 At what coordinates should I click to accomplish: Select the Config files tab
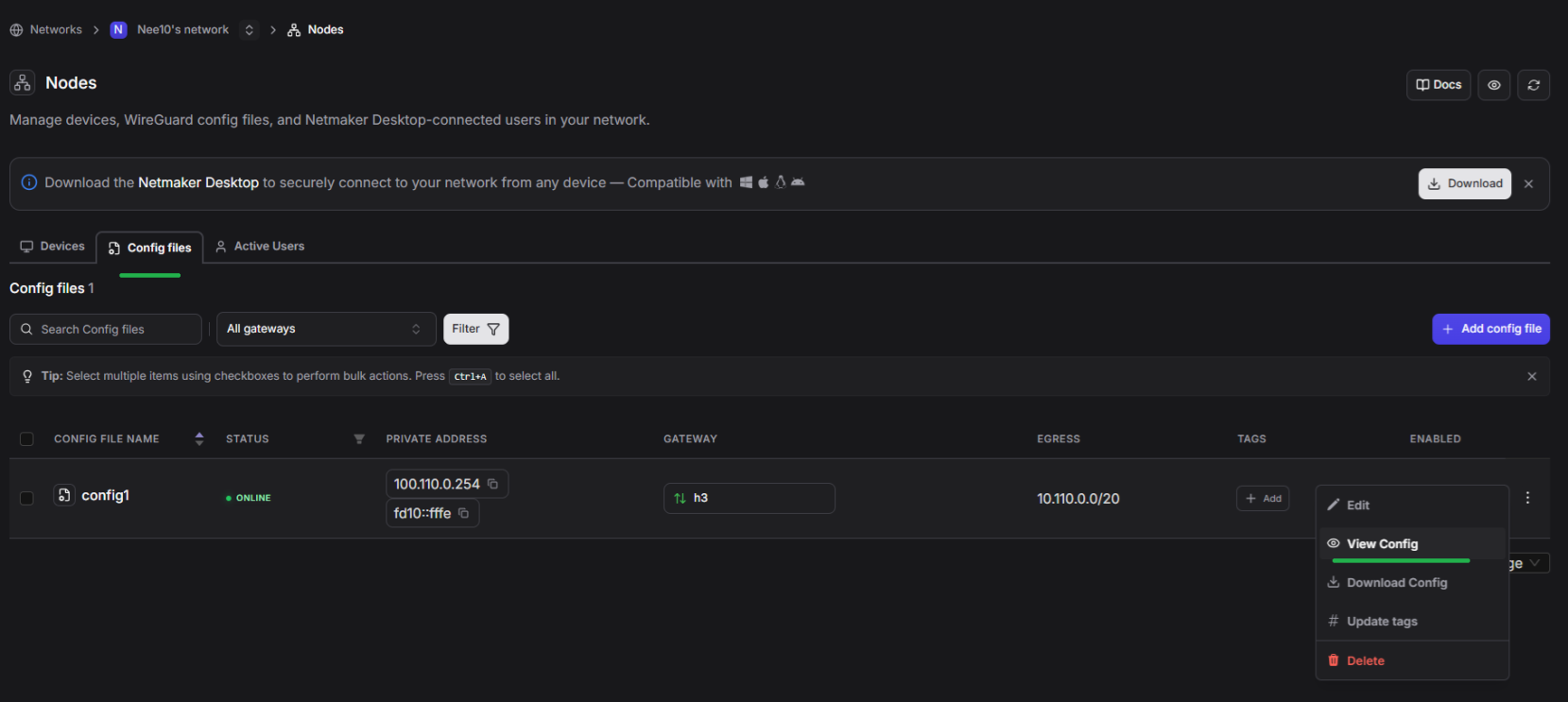coord(149,248)
